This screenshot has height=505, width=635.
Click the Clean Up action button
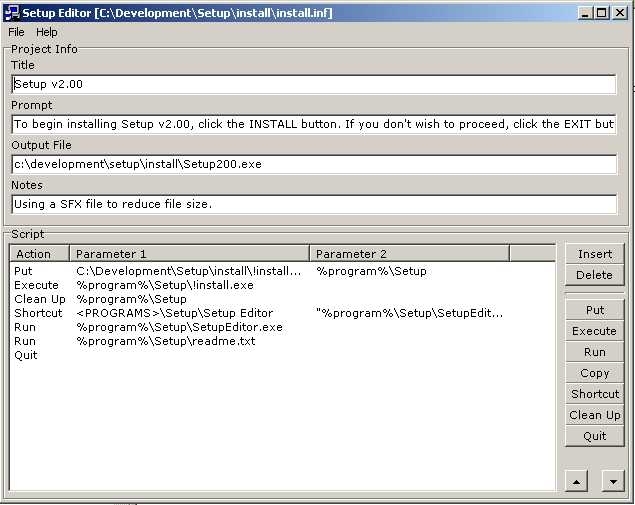tap(595, 415)
